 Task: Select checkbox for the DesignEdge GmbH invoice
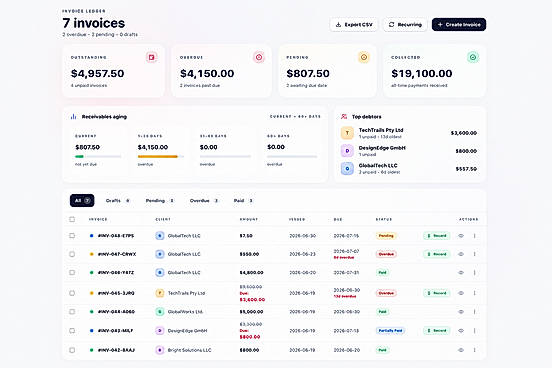(72, 331)
